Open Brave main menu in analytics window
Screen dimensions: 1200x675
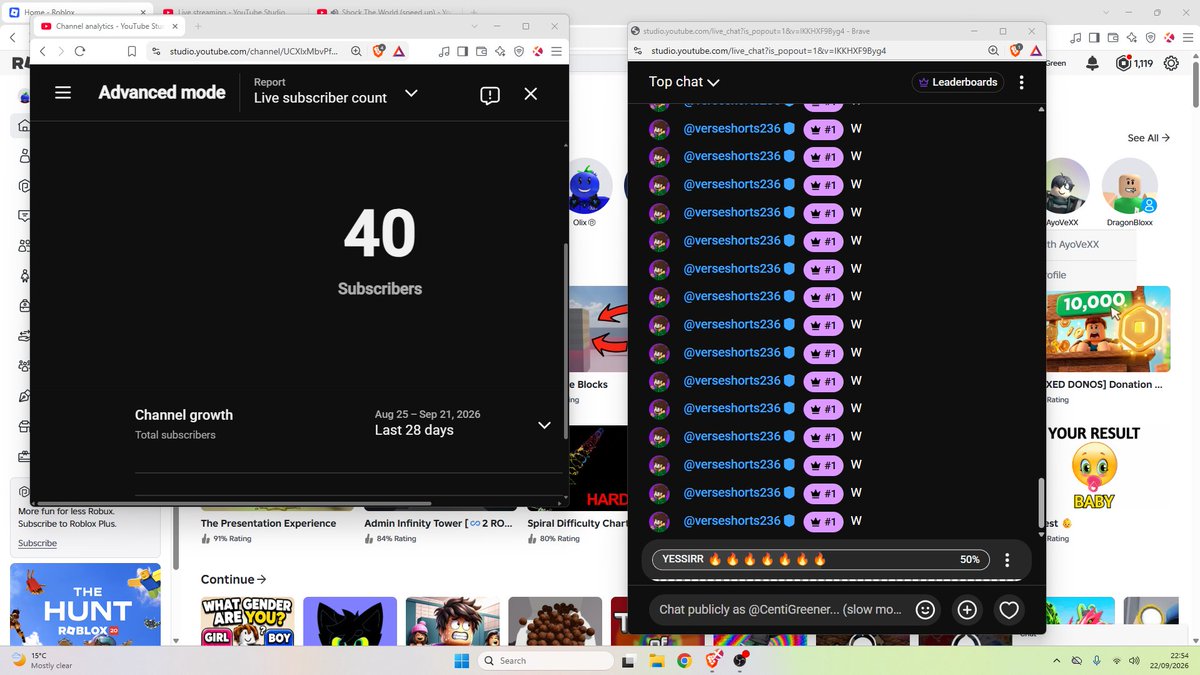click(x=557, y=51)
